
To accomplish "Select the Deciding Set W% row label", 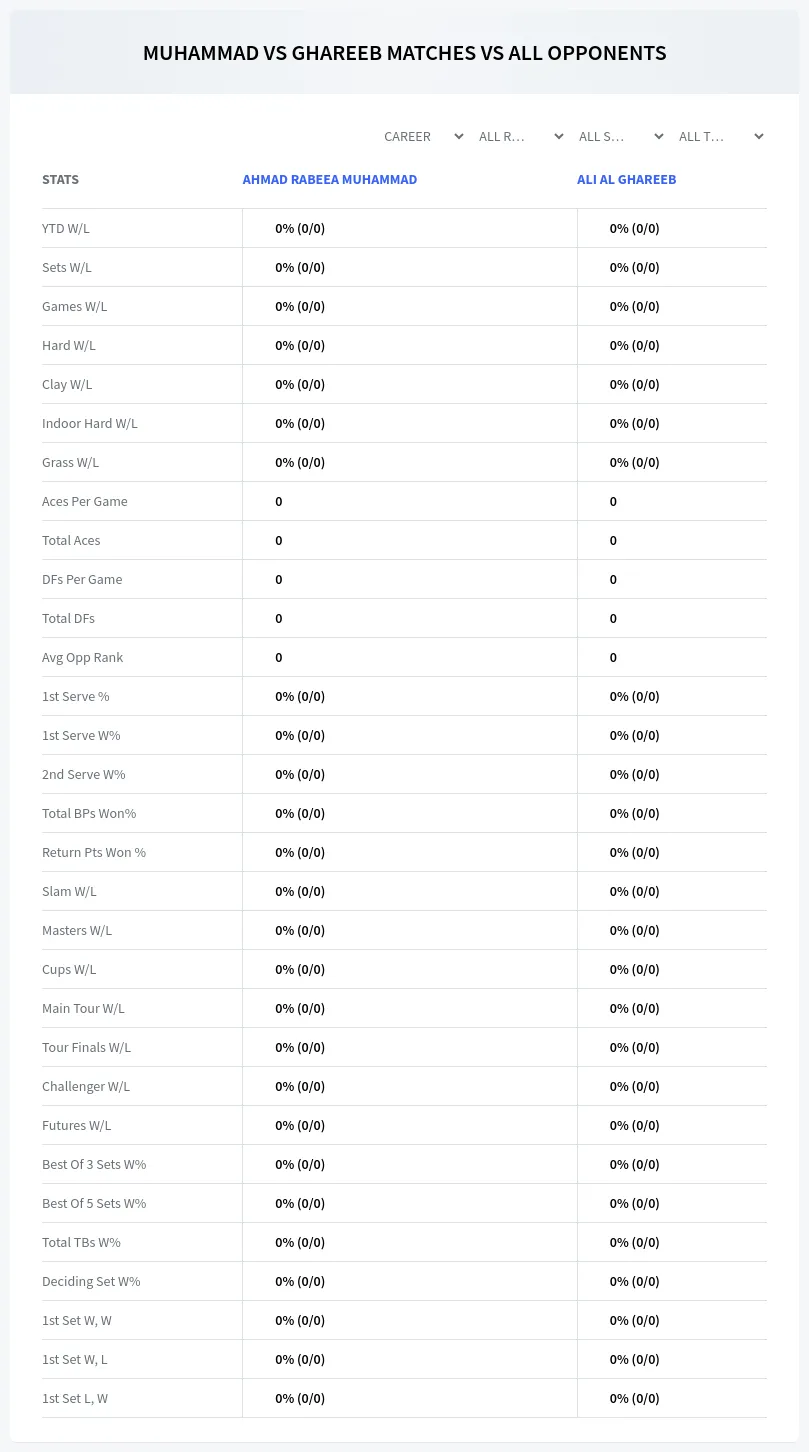I will pos(91,1281).
